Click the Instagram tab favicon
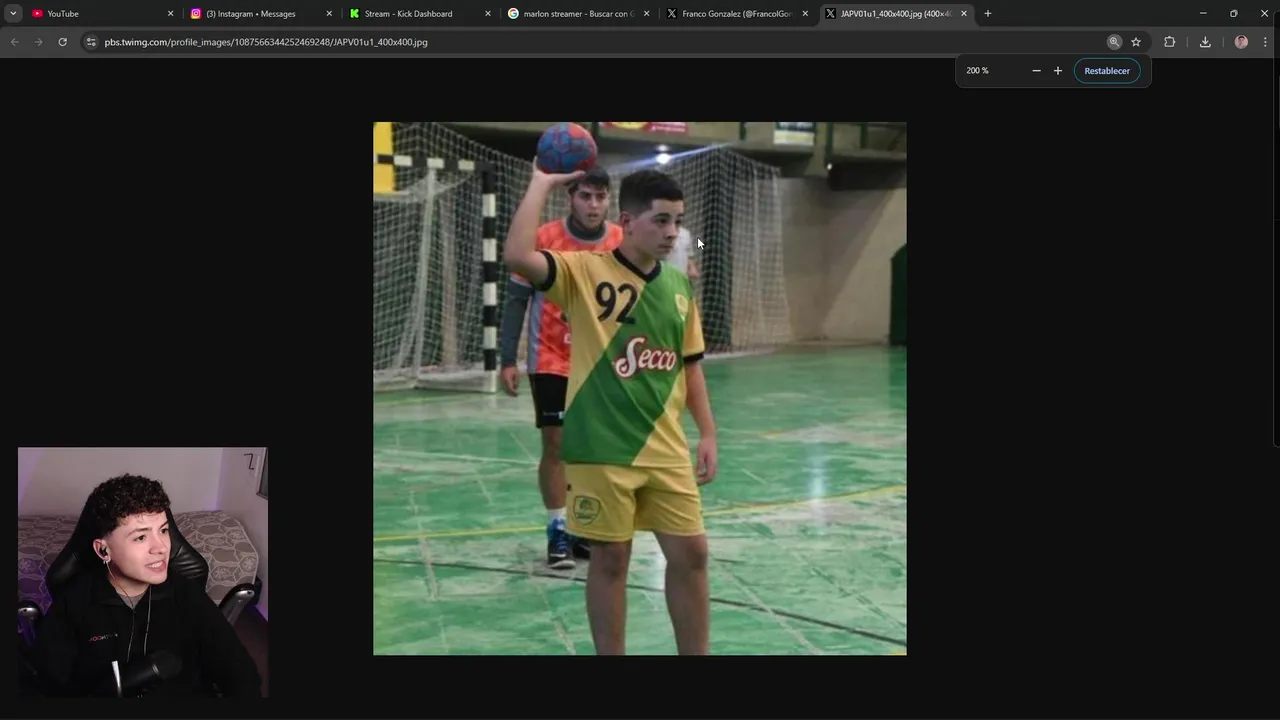This screenshot has width=1280, height=720. click(196, 13)
